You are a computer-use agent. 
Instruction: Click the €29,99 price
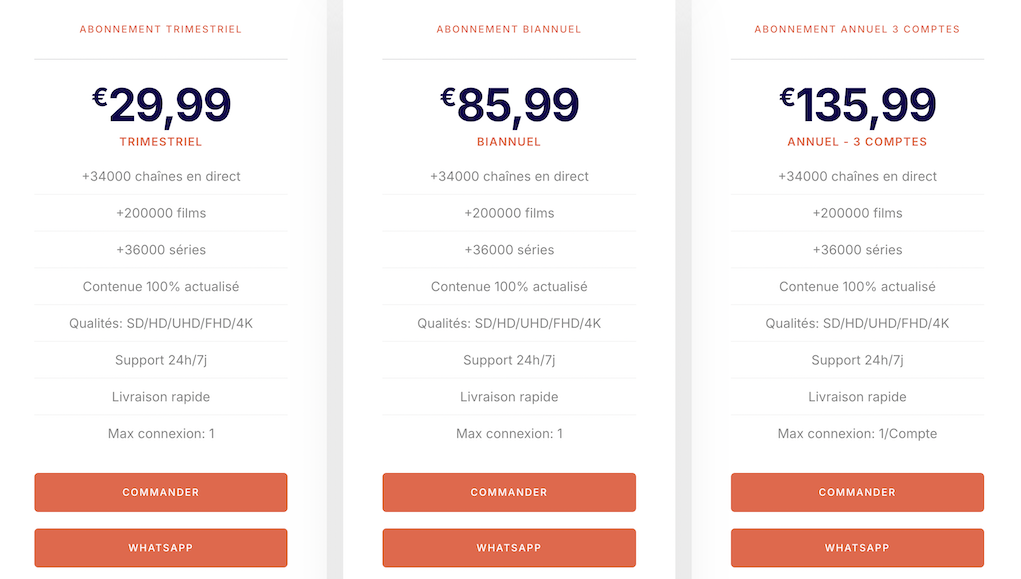162,105
